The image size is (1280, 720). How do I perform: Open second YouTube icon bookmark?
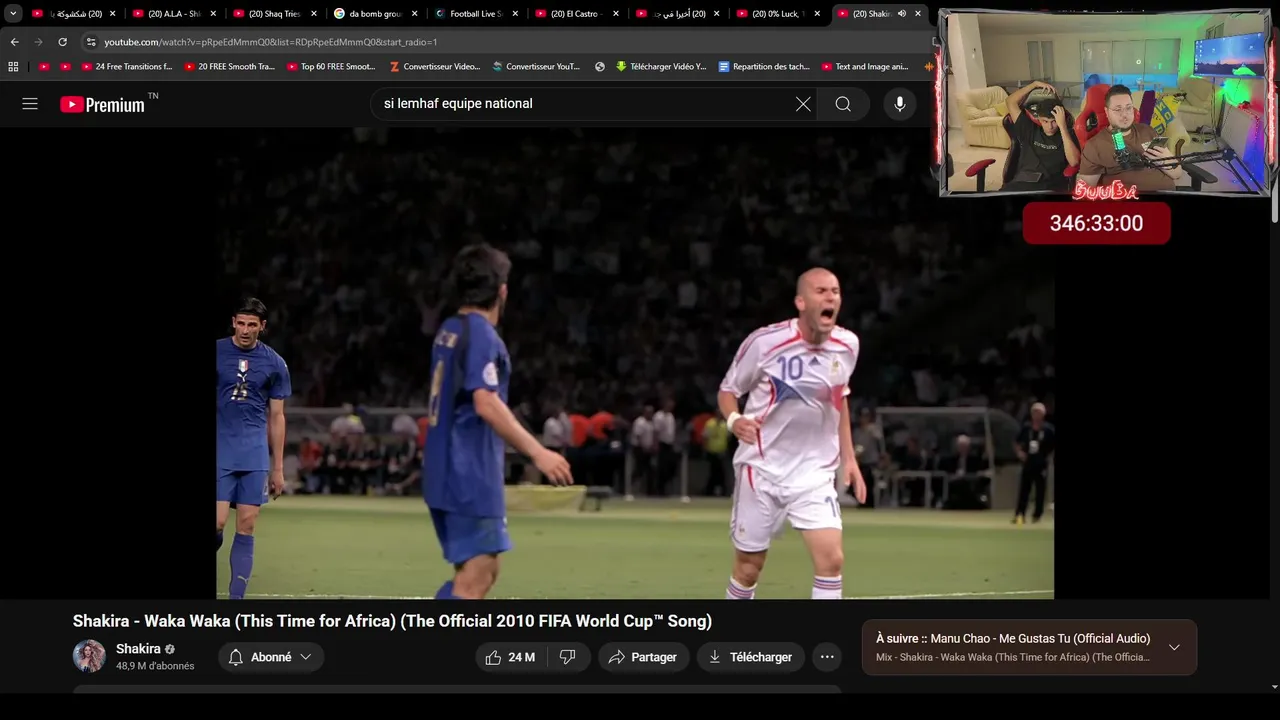pos(66,67)
